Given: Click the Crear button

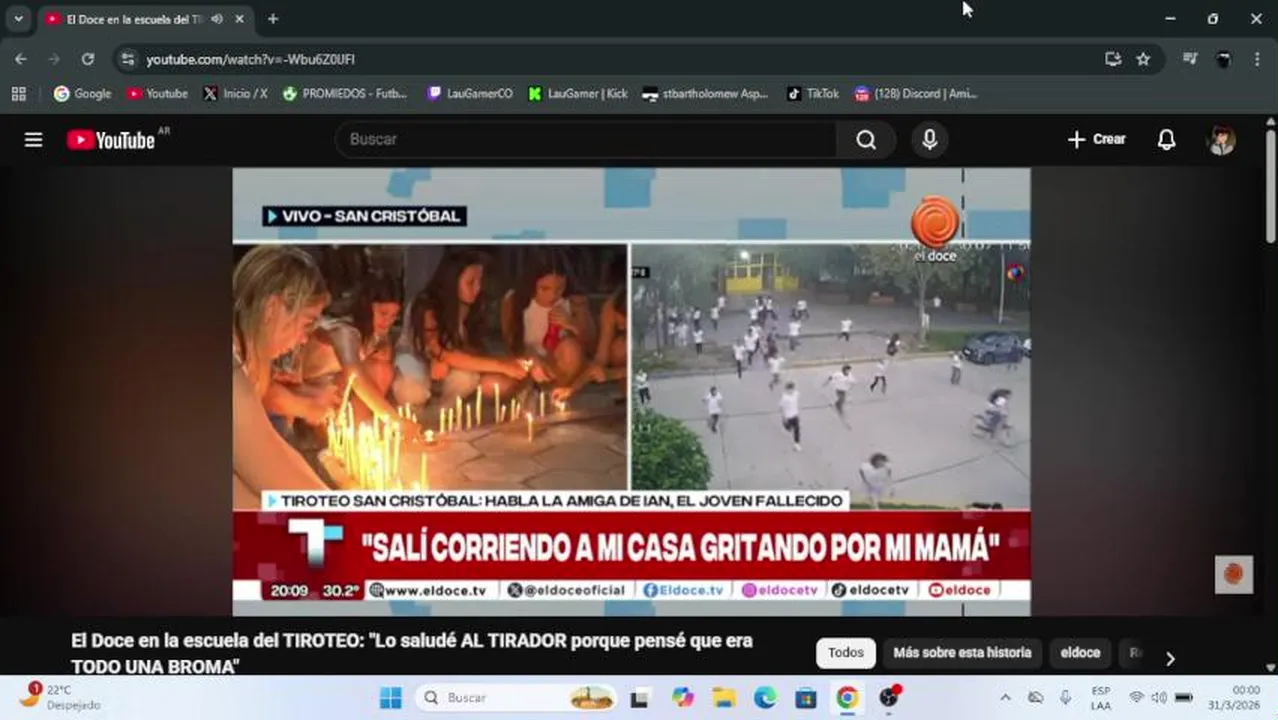Looking at the screenshot, I should [x=1097, y=140].
